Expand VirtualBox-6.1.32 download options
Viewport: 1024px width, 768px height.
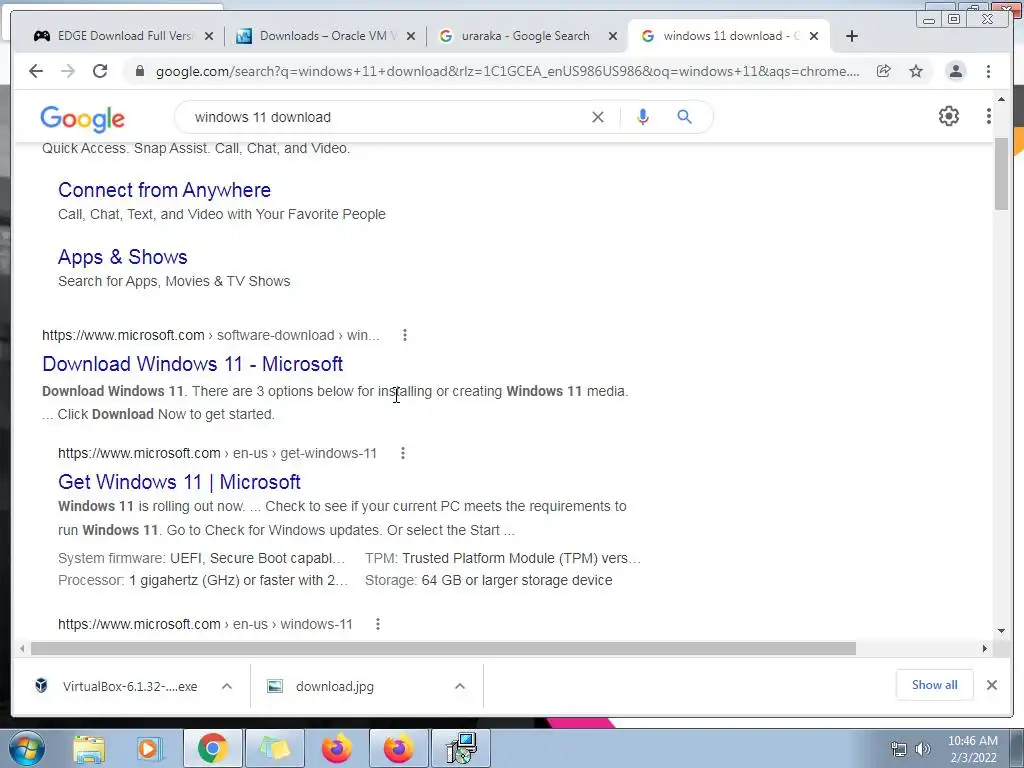click(227, 686)
